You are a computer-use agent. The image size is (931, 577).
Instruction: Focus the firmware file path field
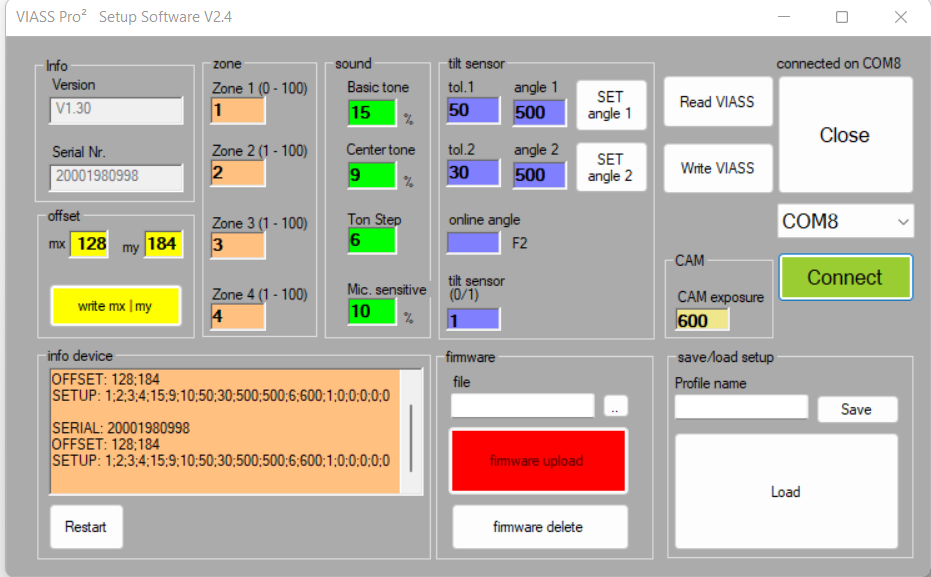coord(522,406)
